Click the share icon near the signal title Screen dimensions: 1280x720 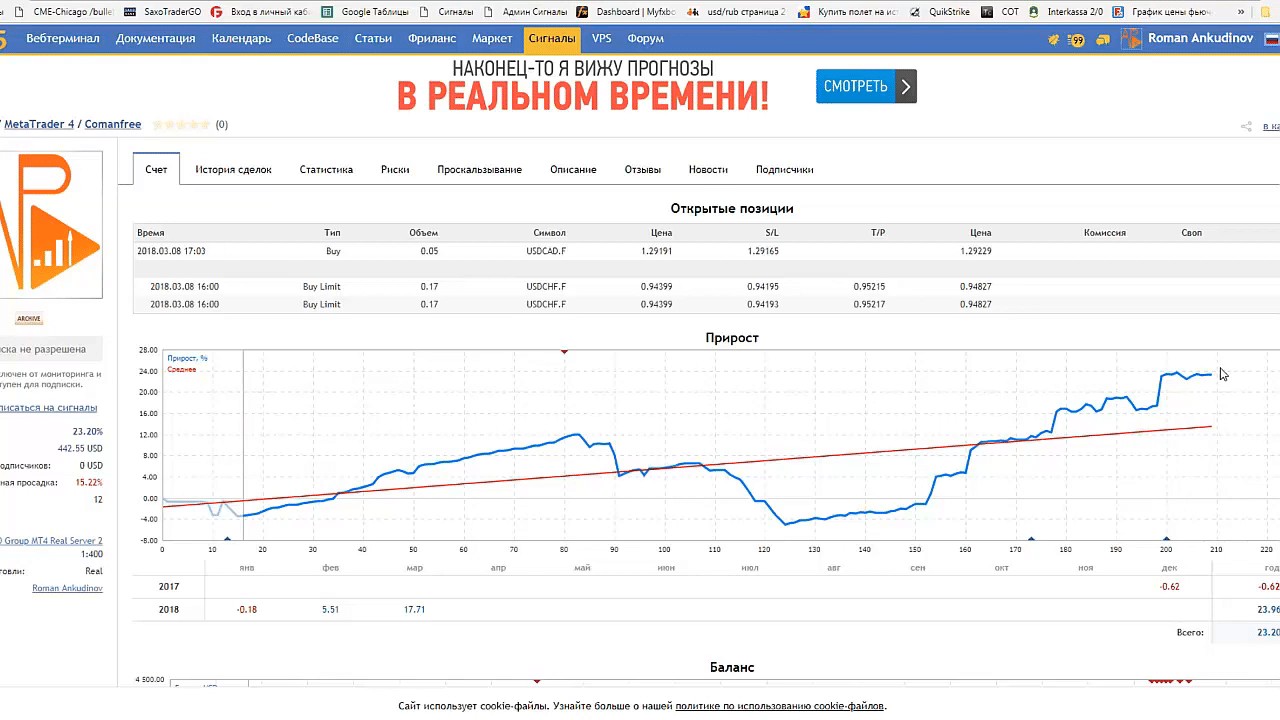click(x=1246, y=126)
